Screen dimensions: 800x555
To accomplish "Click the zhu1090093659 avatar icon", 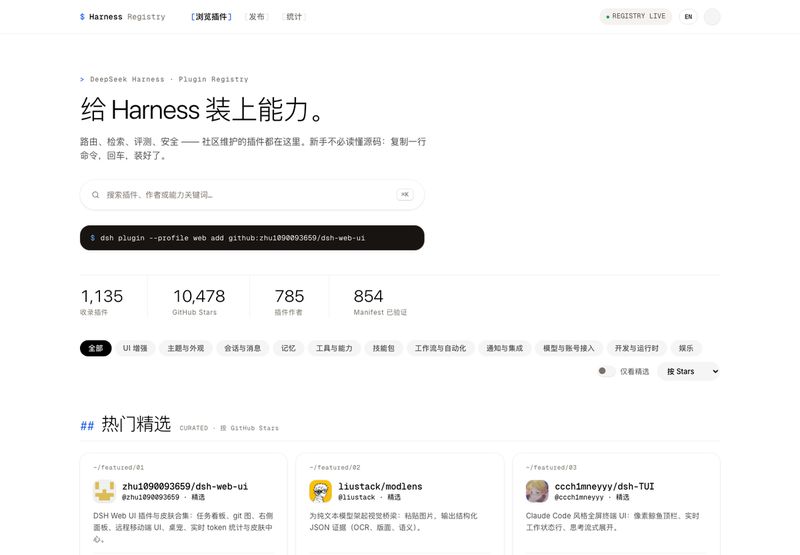I will [105, 491].
